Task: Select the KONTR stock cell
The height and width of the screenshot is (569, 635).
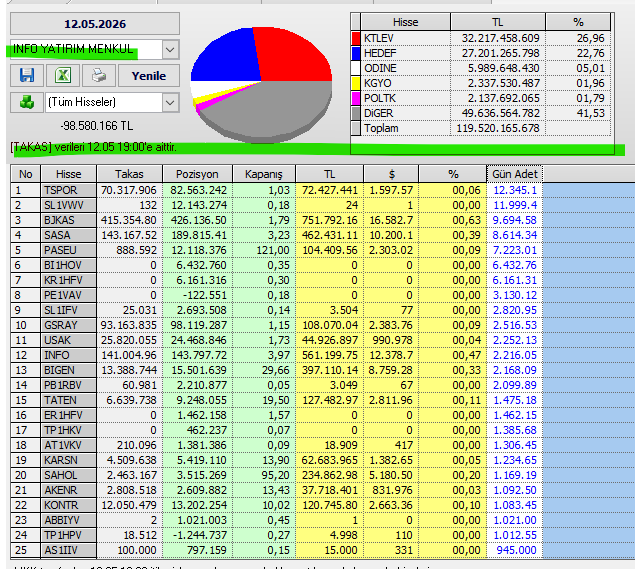Action: click(68, 505)
